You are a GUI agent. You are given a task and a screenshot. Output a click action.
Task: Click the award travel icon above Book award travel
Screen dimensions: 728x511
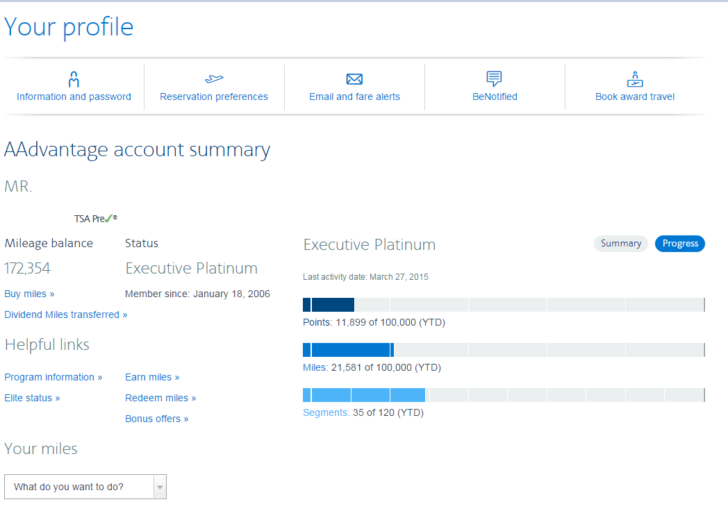(x=635, y=79)
